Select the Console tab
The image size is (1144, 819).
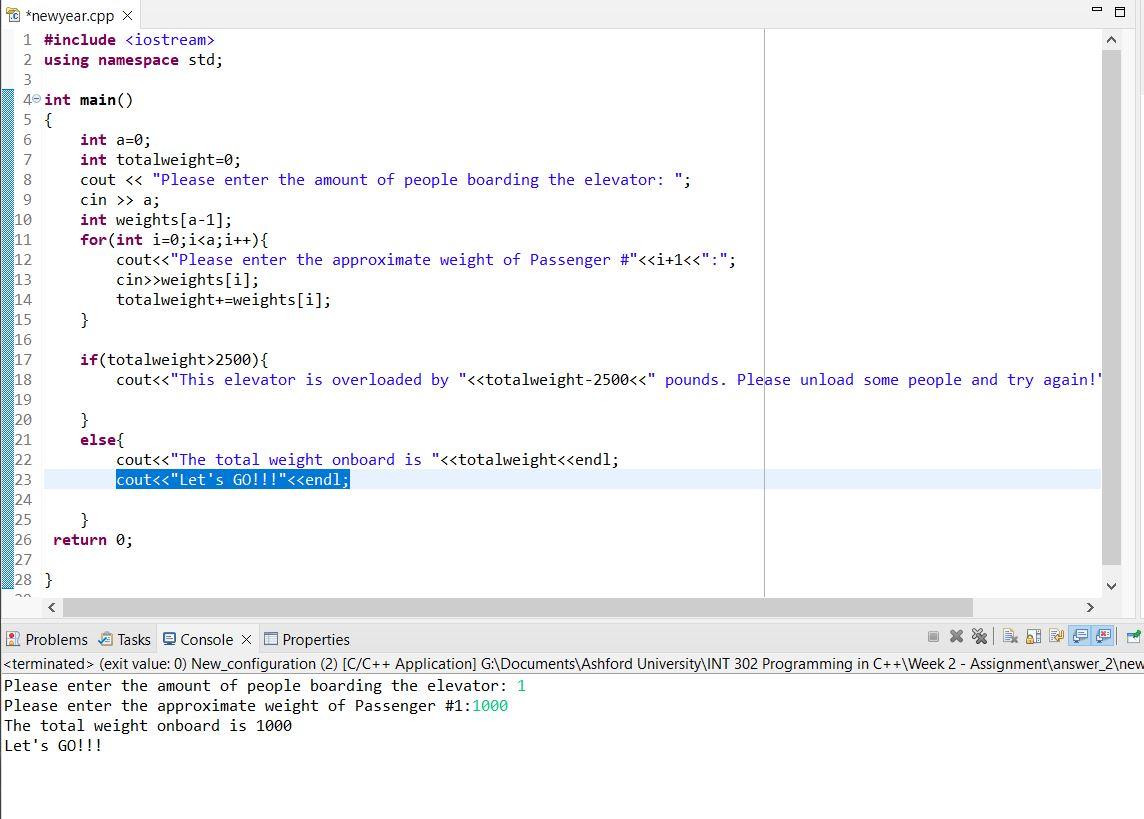[x=206, y=640]
